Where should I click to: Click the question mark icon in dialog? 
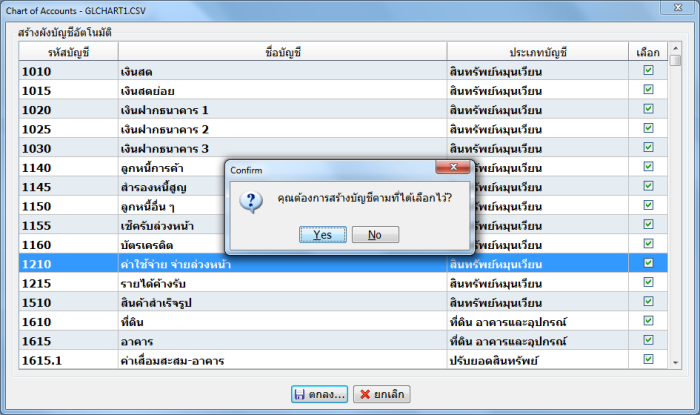[x=254, y=201]
